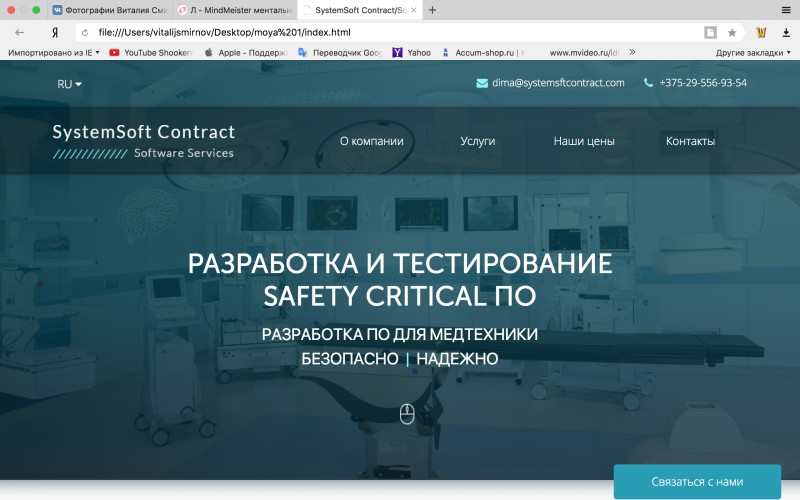
Task: Click the mouse scroll-down icon
Action: (x=407, y=414)
